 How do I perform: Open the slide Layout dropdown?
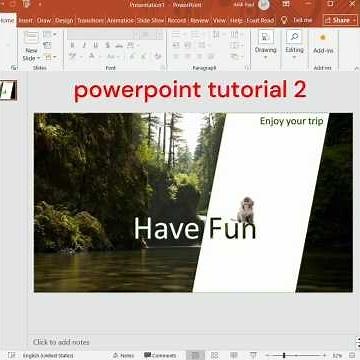(x=49, y=35)
